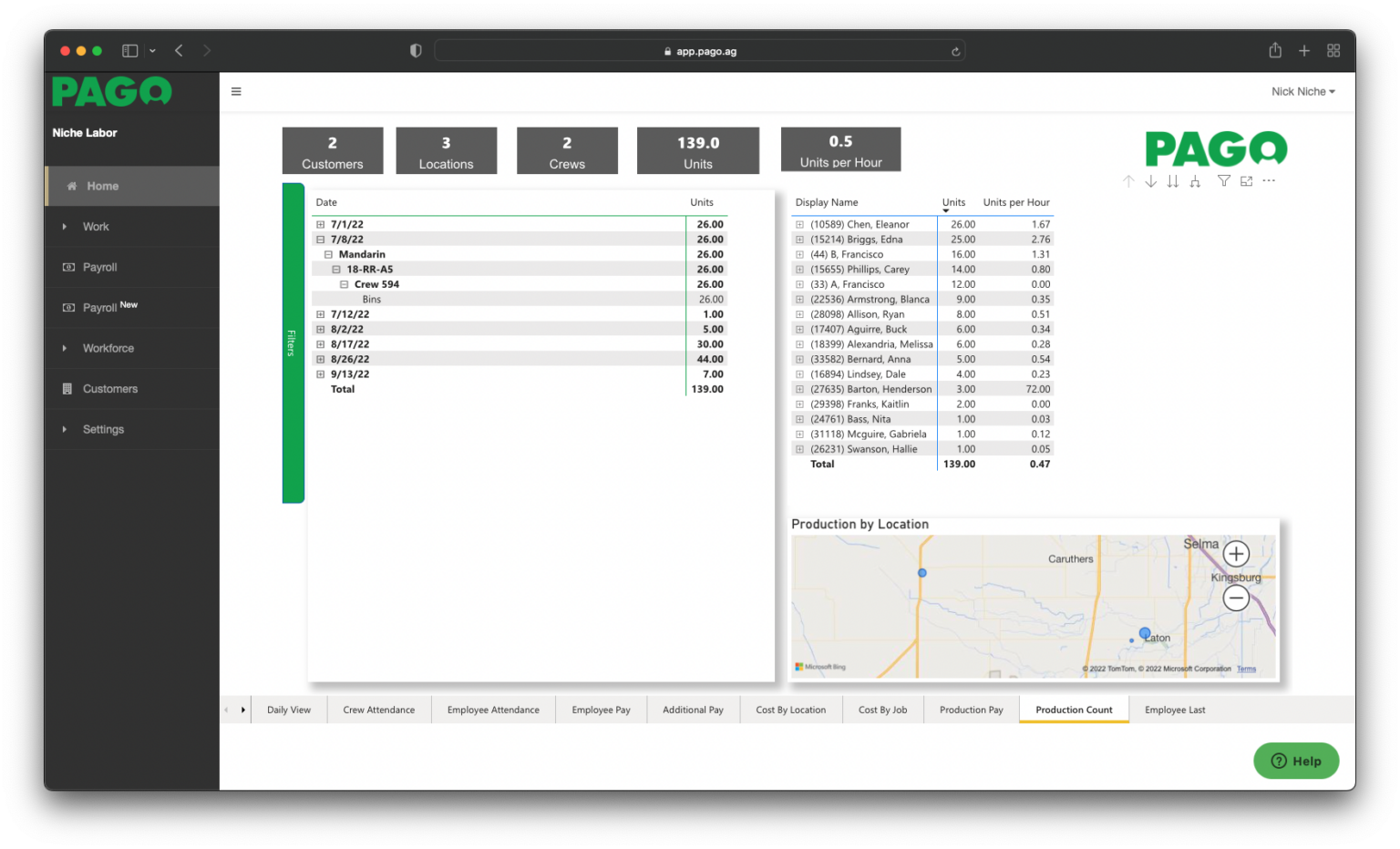
Task: Open the green Filters side panel
Action: pos(293,343)
